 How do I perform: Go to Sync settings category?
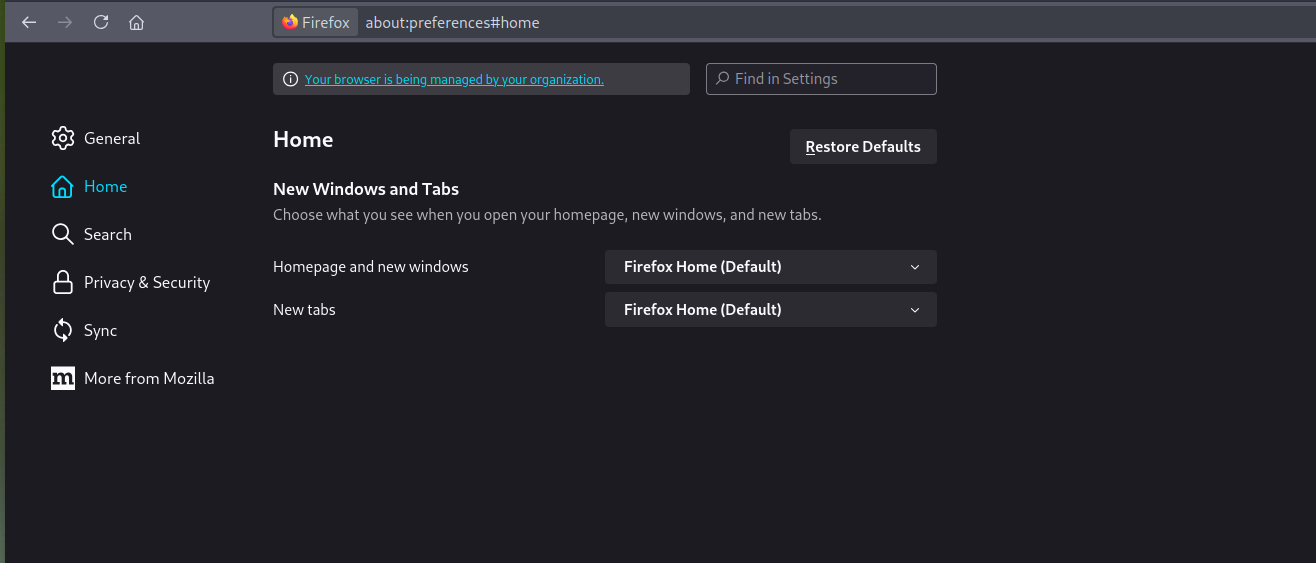(x=100, y=330)
